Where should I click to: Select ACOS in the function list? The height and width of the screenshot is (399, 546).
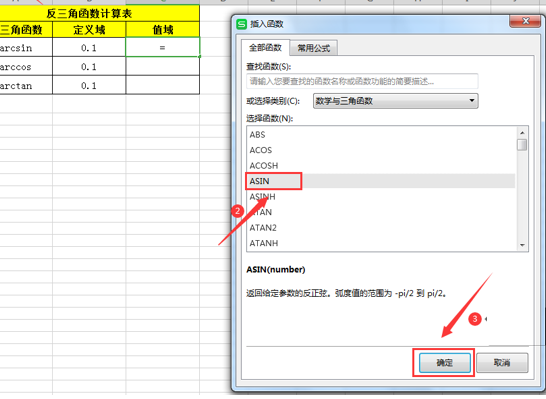[381, 150]
